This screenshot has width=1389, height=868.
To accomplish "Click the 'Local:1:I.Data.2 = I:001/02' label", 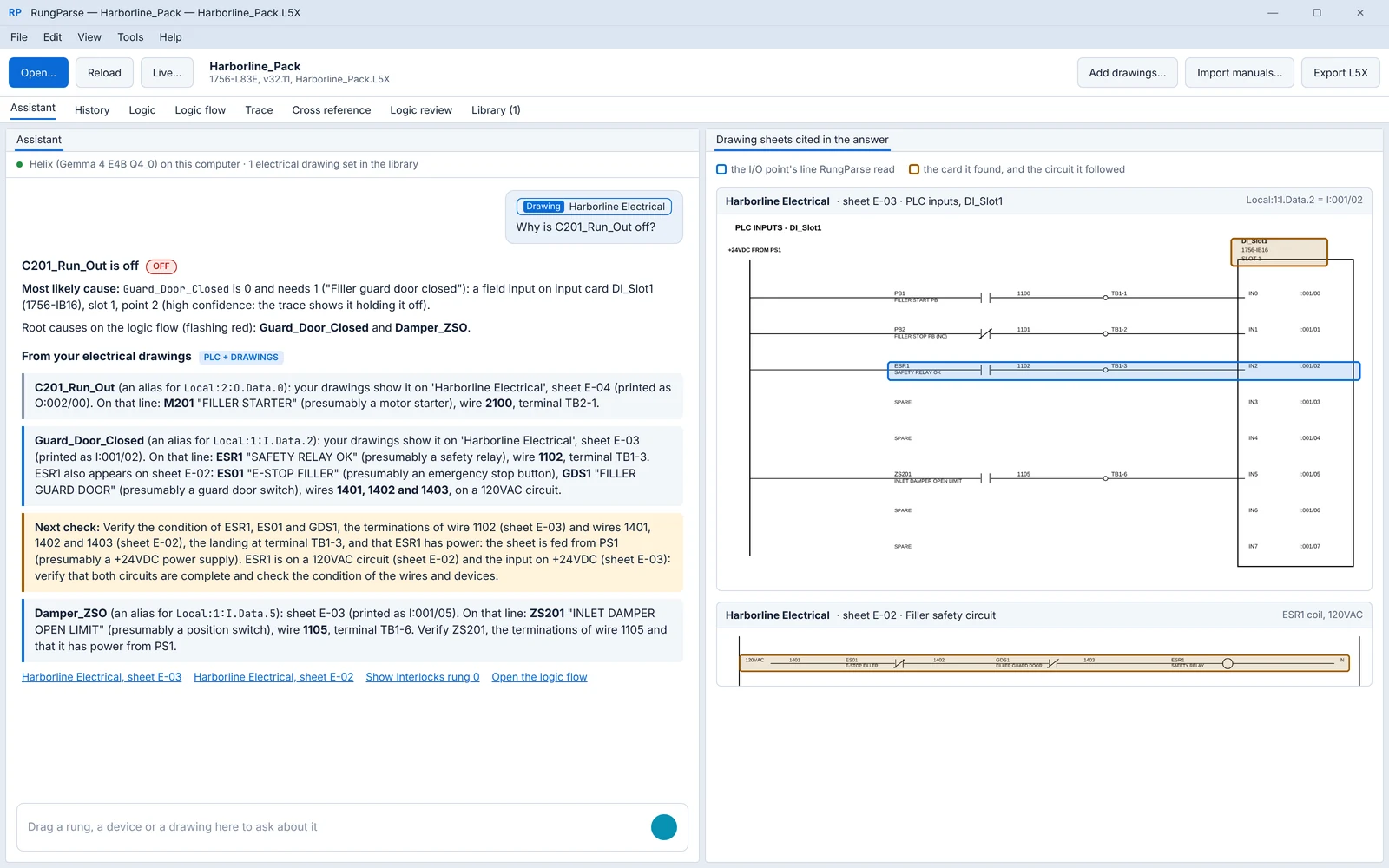I will coord(1304,201).
